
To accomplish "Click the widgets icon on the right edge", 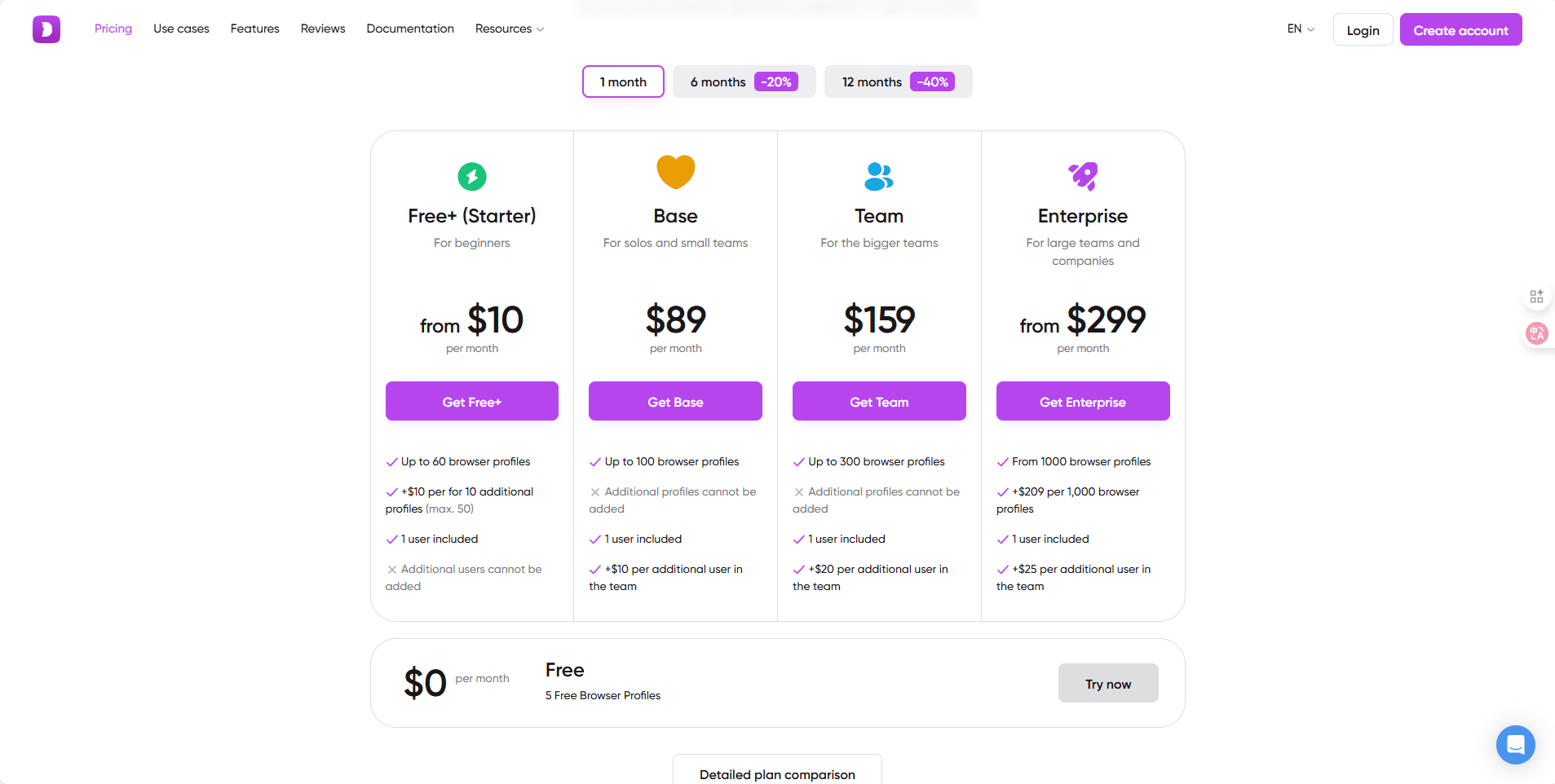I will [x=1536, y=296].
